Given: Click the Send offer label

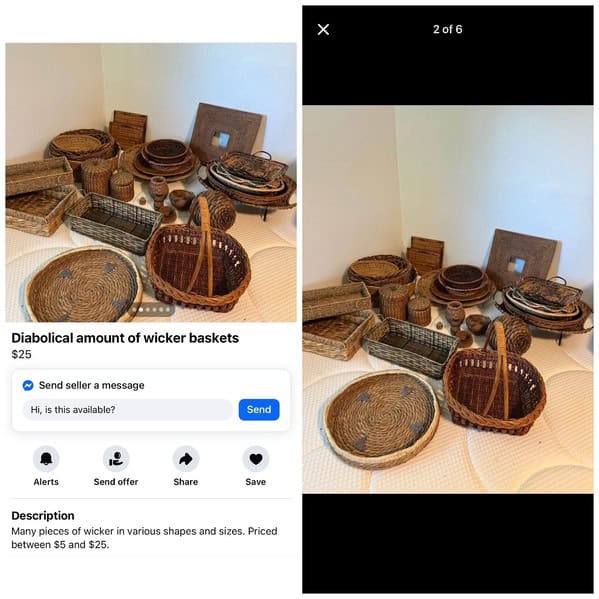Looking at the screenshot, I should 116,482.
